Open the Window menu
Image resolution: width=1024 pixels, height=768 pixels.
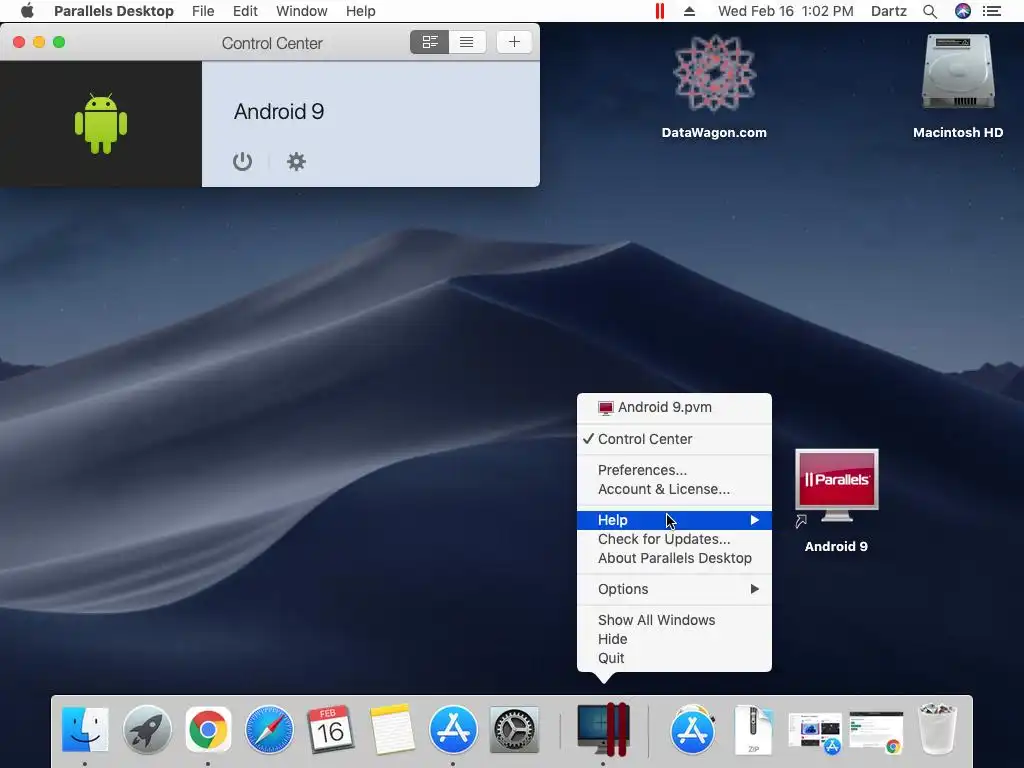point(302,11)
